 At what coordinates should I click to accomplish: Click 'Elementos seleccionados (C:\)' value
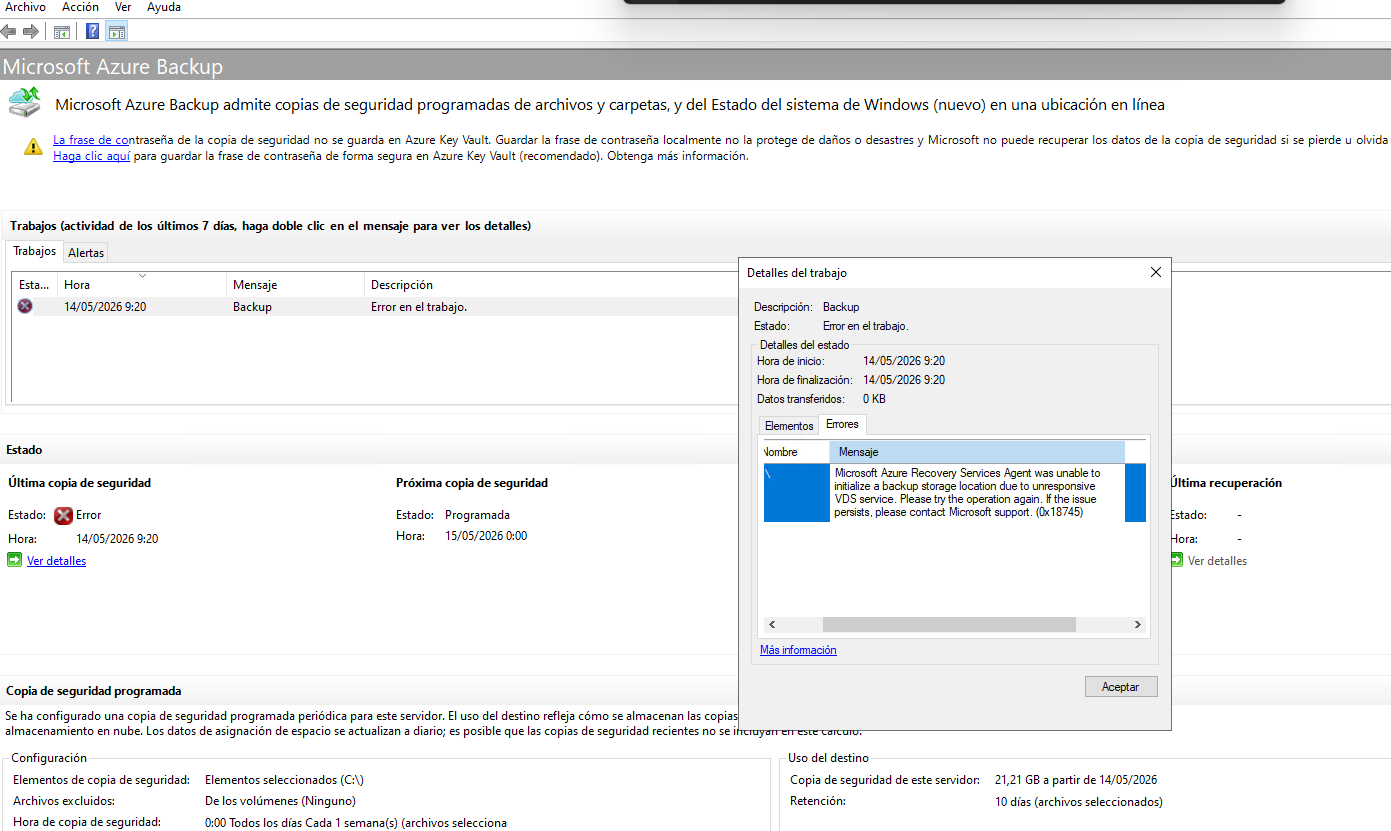coord(284,780)
